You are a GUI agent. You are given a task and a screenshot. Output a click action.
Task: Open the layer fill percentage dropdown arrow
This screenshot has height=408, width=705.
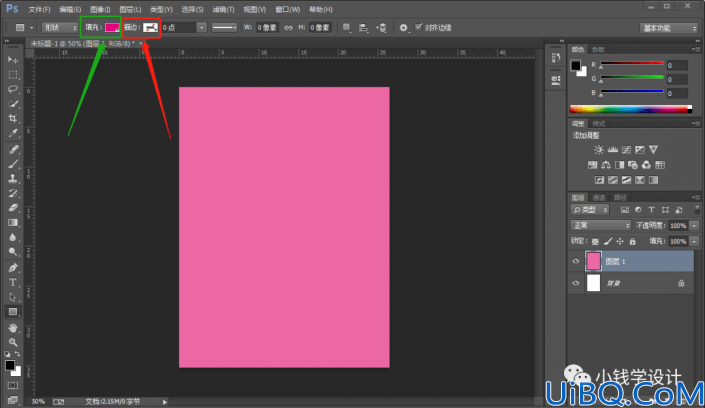coord(694,242)
